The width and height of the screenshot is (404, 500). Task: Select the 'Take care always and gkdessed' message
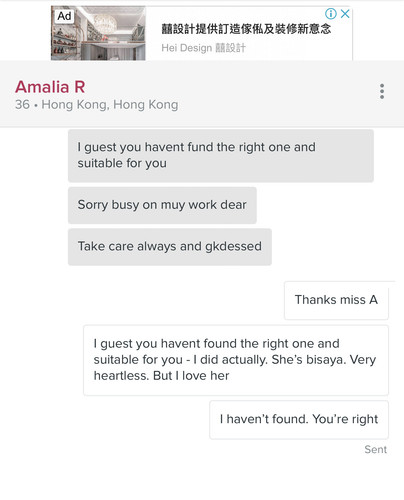coord(170,247)
